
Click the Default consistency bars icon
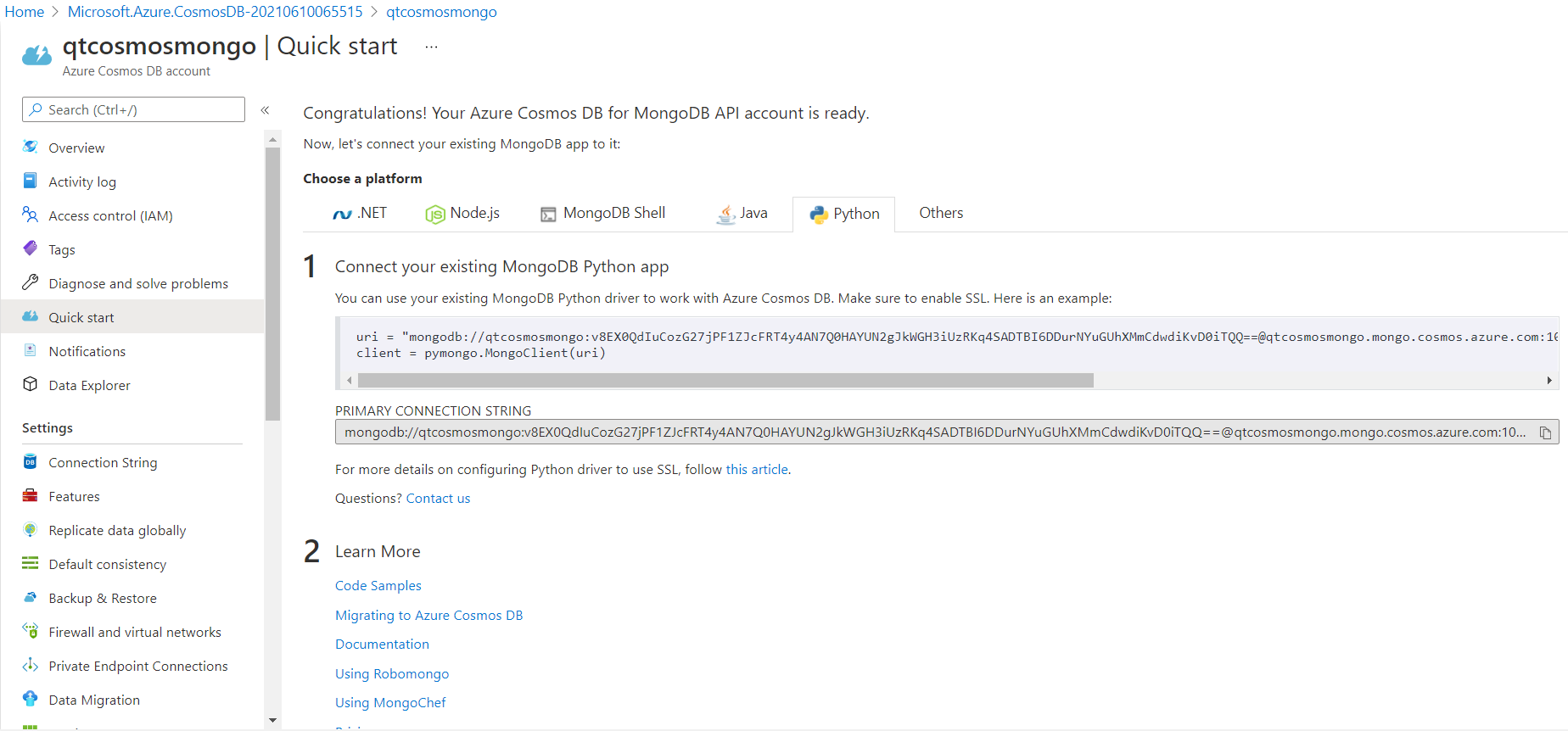click(x=31, y=563)
